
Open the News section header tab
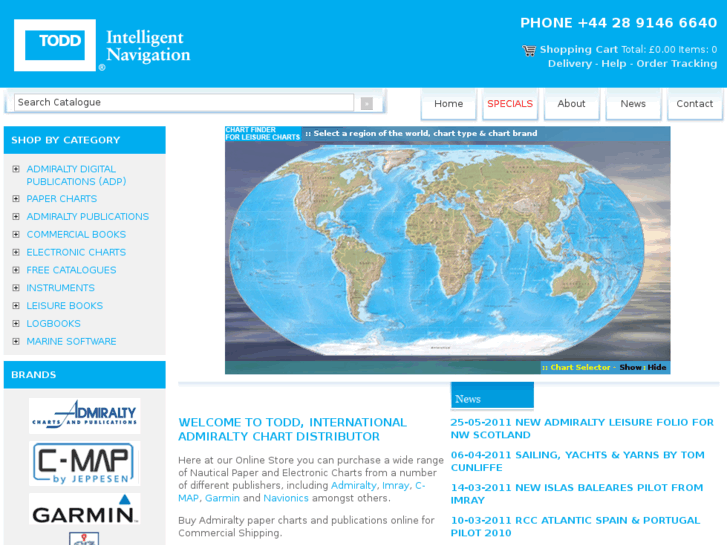tap(492, 396)
